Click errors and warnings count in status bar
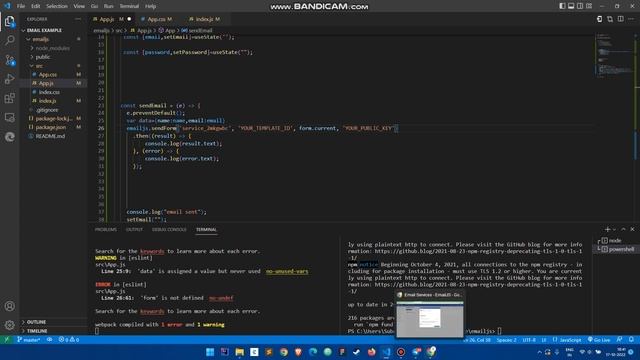 pos(69,340)
